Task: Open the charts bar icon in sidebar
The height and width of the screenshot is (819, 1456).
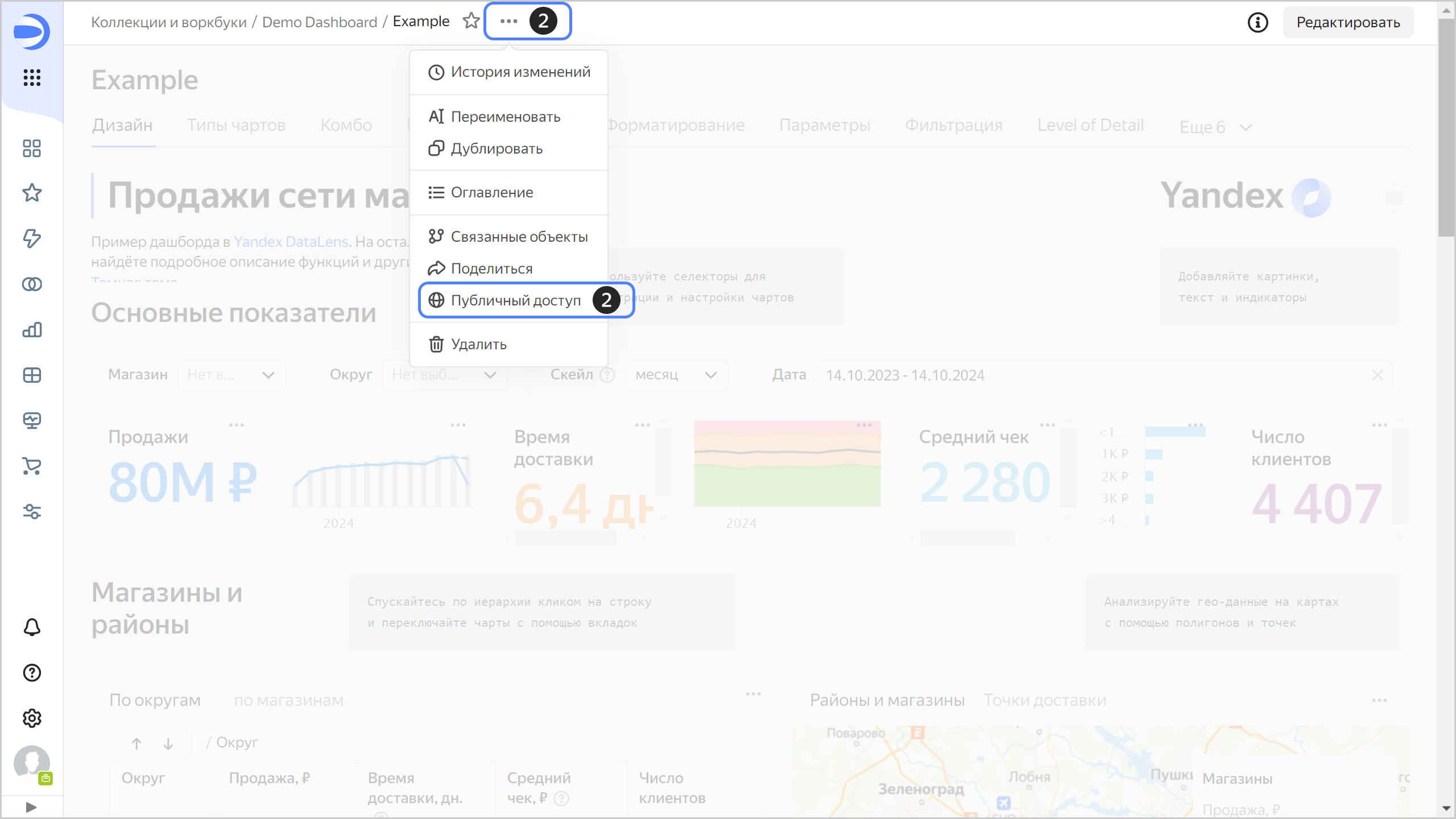Action: point(32,330)
